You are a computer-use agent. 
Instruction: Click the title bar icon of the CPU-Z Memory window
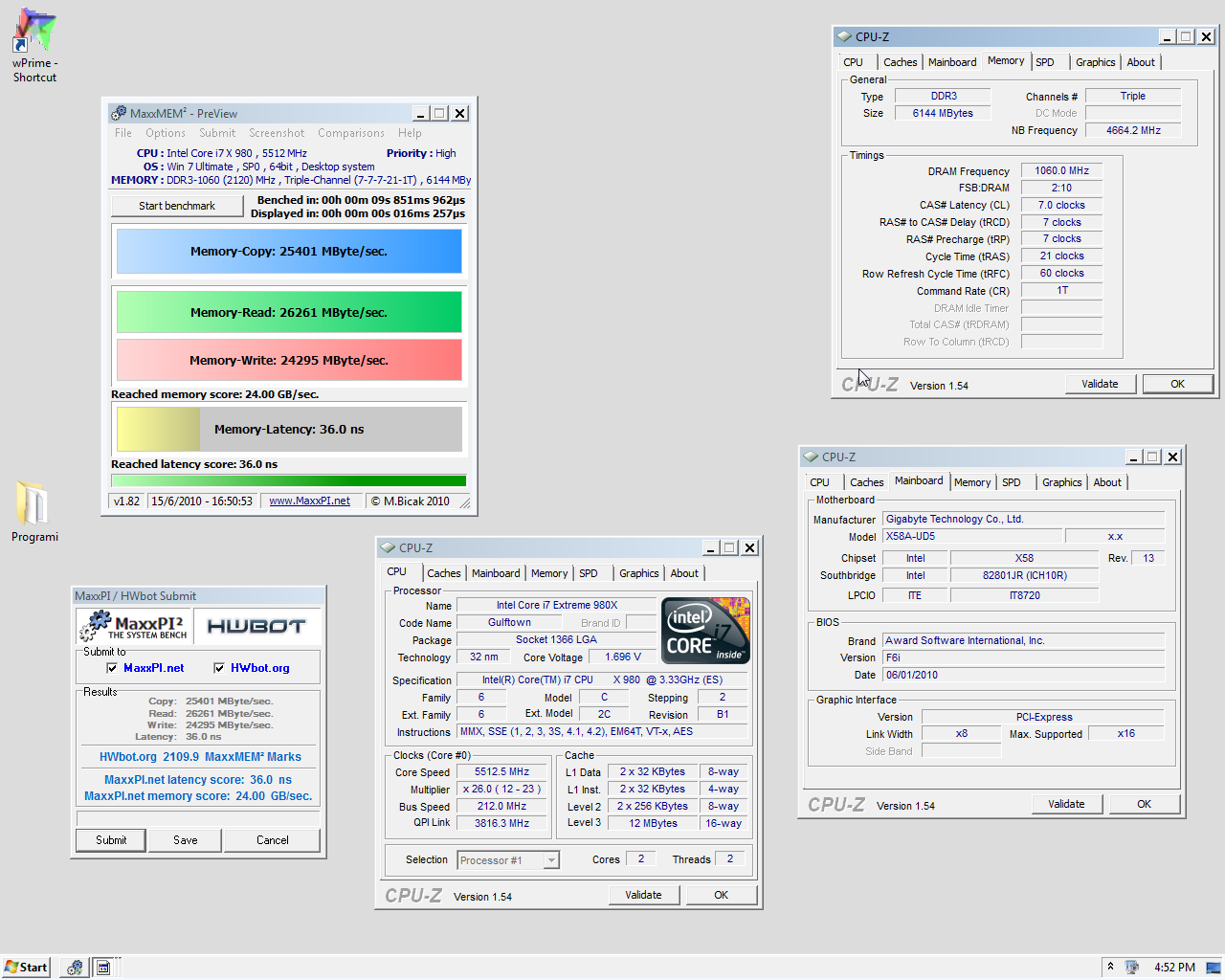pyautogui.click(x=843, y=36)
